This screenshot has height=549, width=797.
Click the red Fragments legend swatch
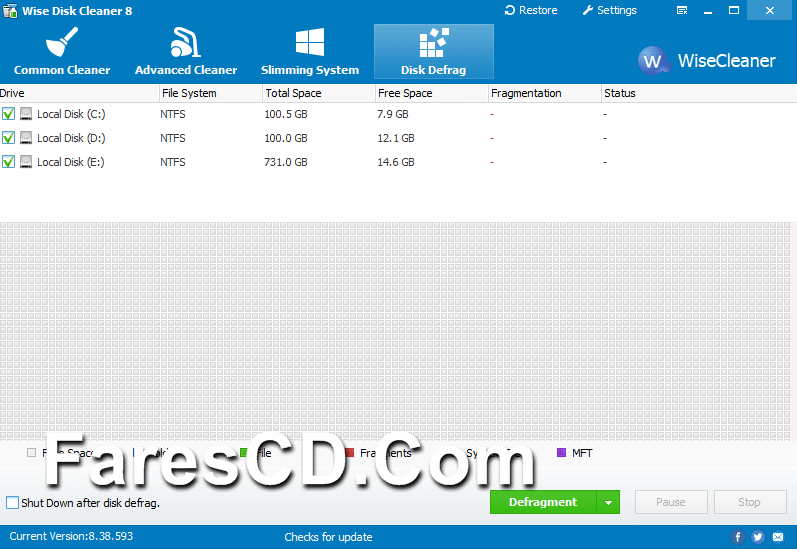(349, 452)
